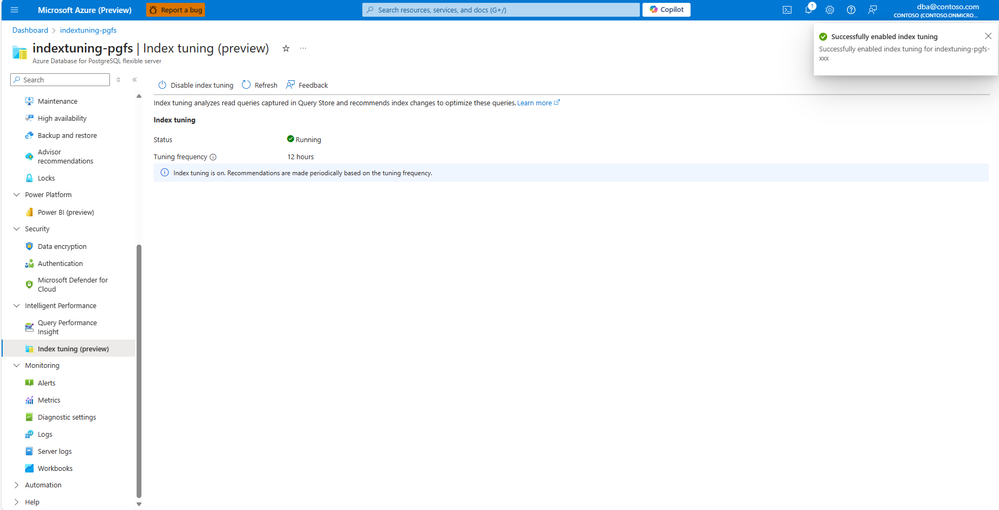
Task: Open Diagnostic settings menu item
Action: [x=68, y=417]
